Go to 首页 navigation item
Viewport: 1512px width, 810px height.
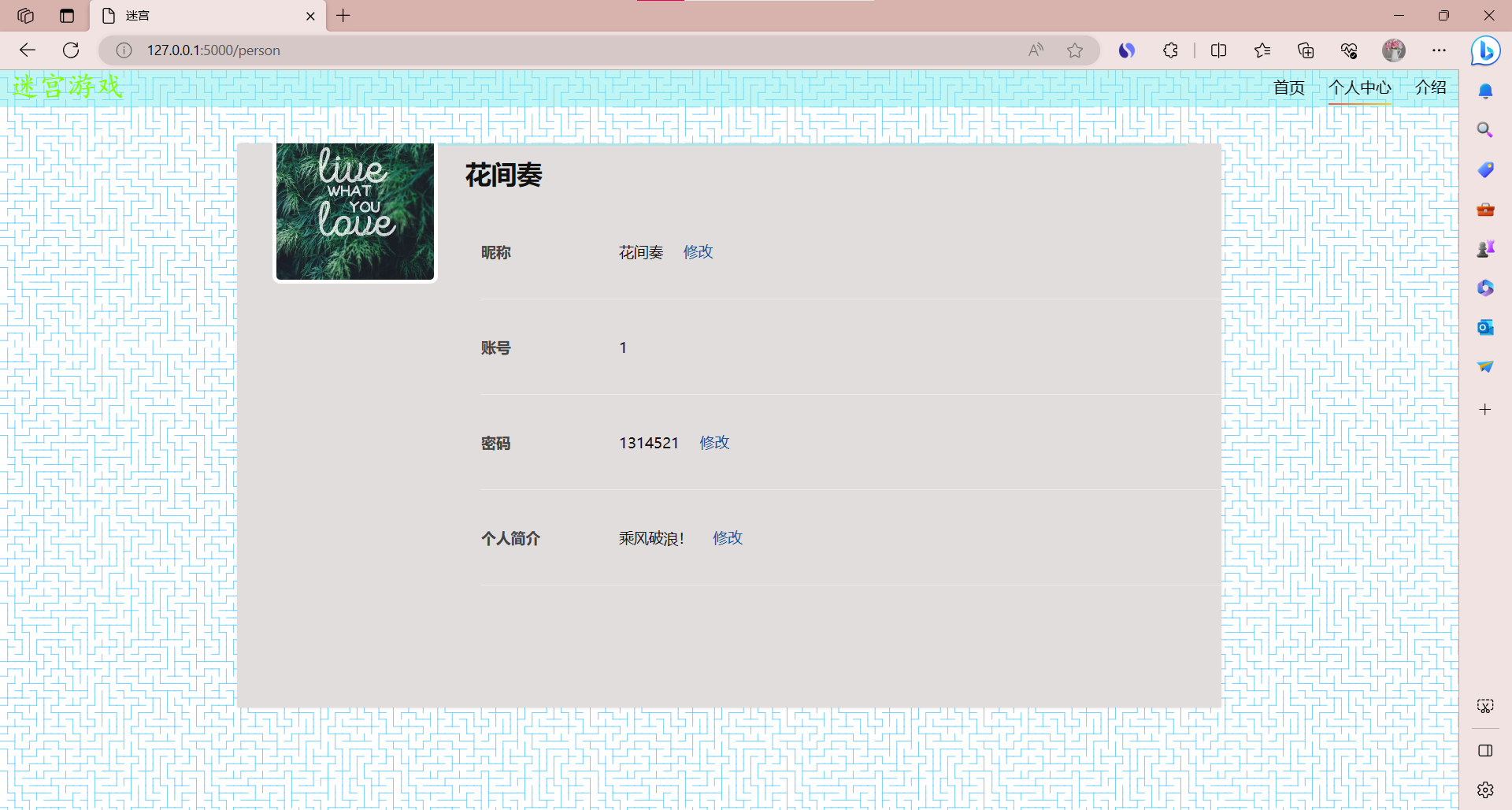pos(1289,87)
